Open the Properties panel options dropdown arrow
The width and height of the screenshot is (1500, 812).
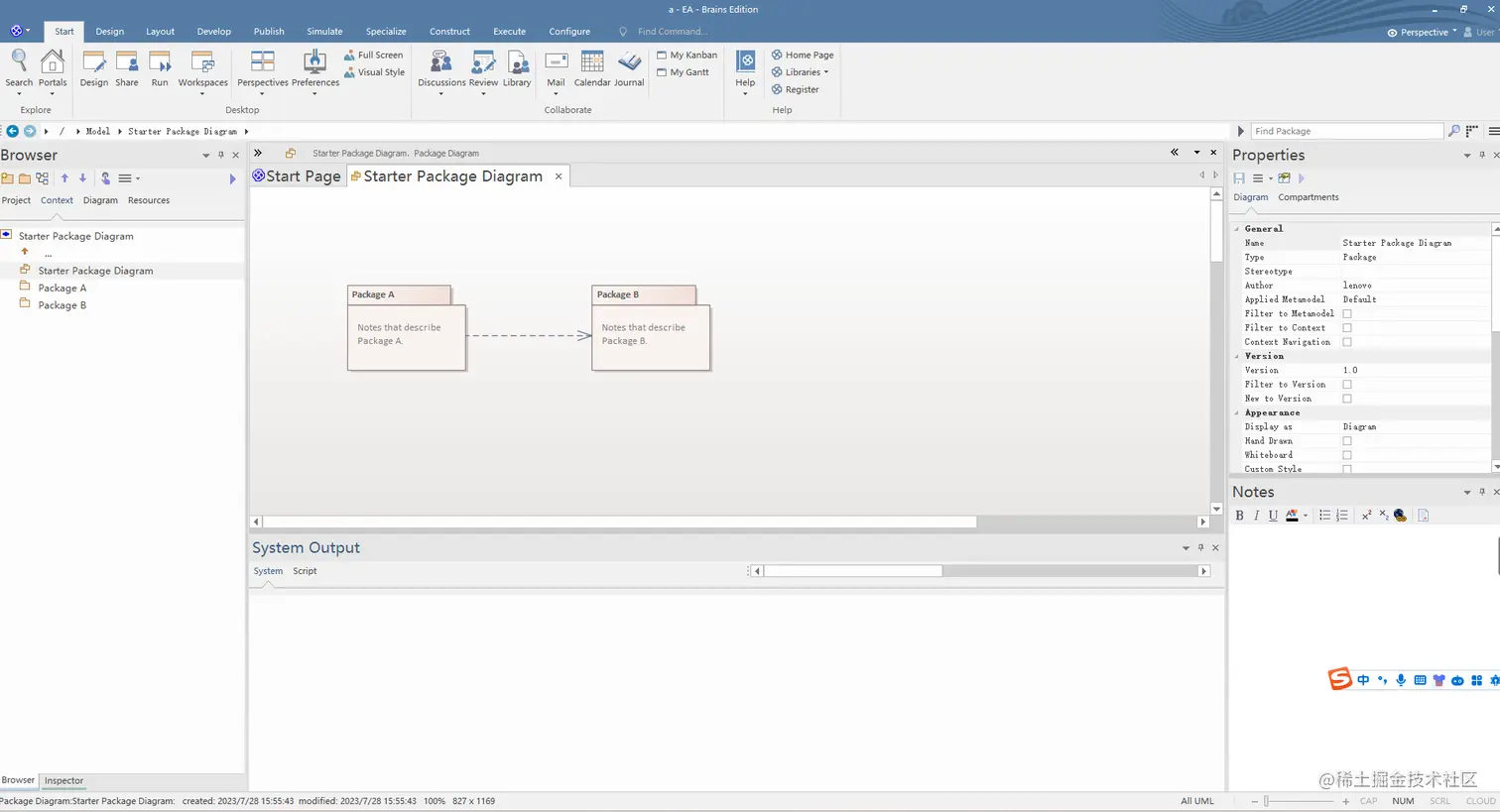1467,156
